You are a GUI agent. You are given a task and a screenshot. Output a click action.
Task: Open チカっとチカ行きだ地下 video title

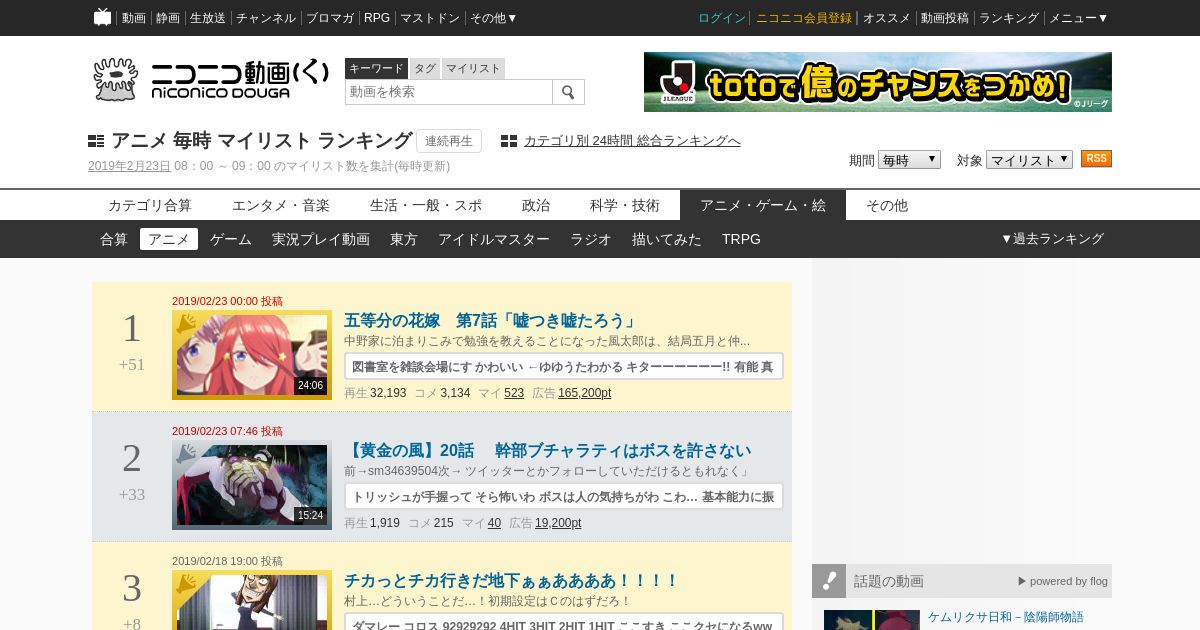point(511,581)
